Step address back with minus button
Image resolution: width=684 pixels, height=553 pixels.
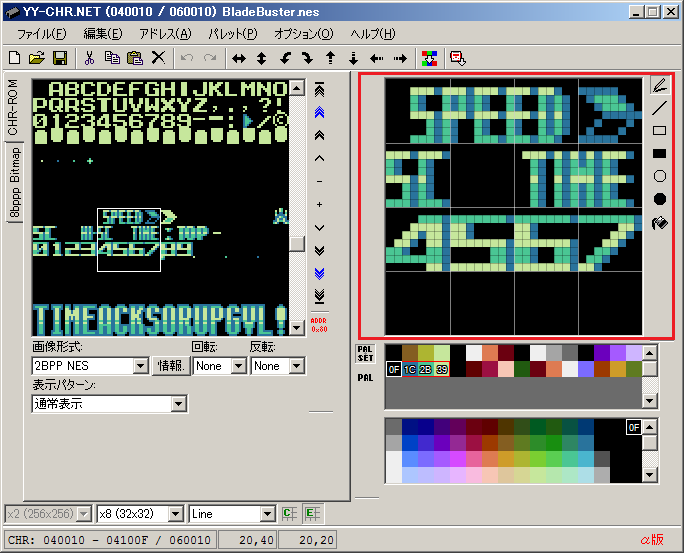click(x=319, y=181)
